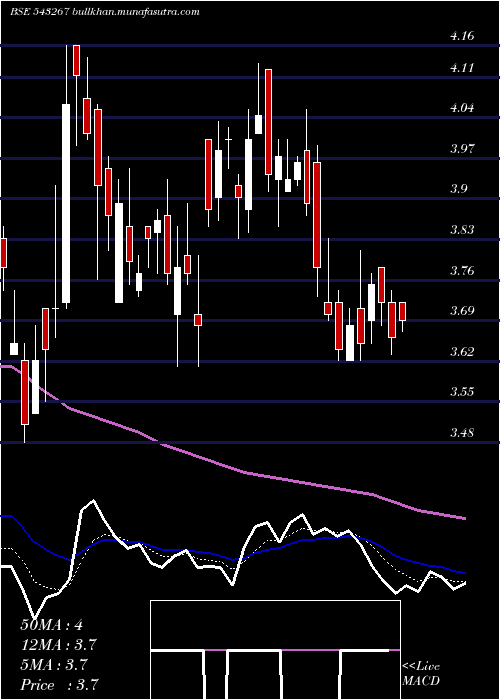Click the 4.04 price axis label
500x700 pixels.
[462, 108]
